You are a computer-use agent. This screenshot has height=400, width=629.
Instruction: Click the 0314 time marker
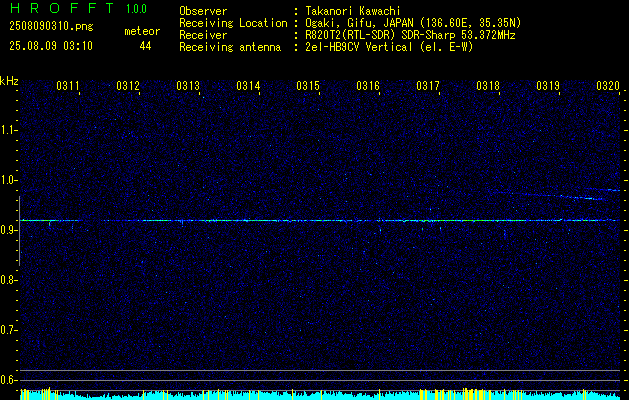click(248, 85)
